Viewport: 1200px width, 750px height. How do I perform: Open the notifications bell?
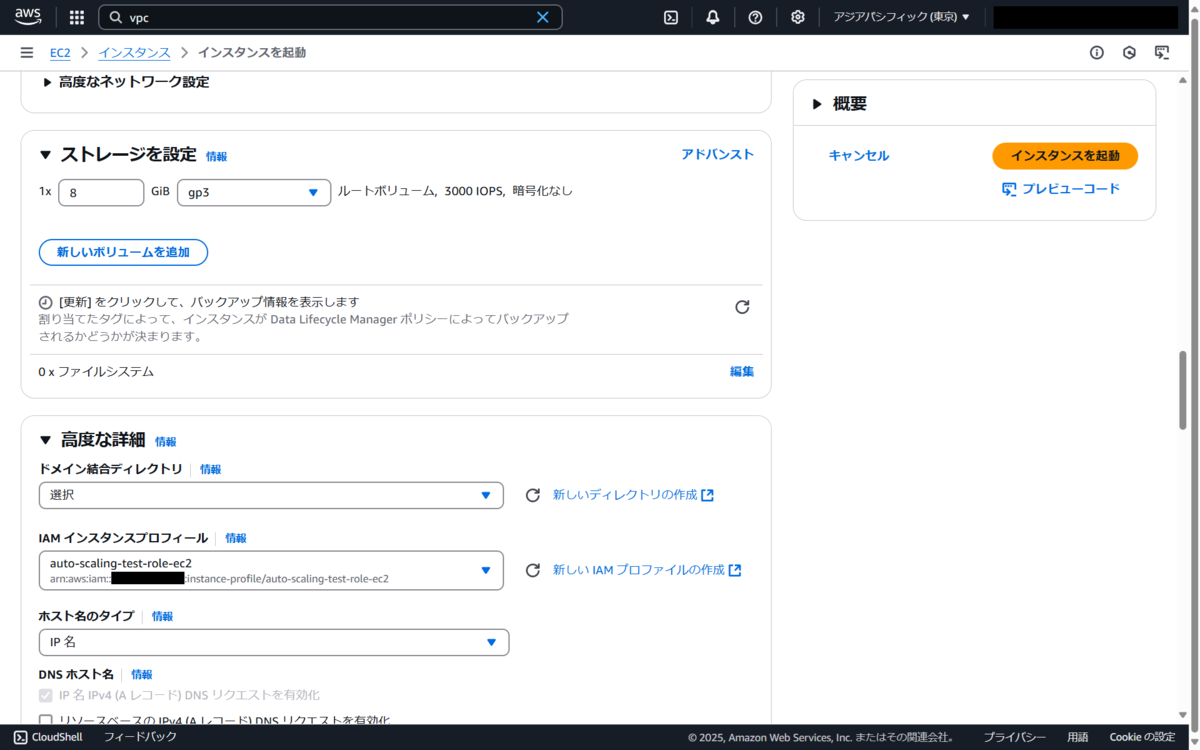tap(713, 17)
